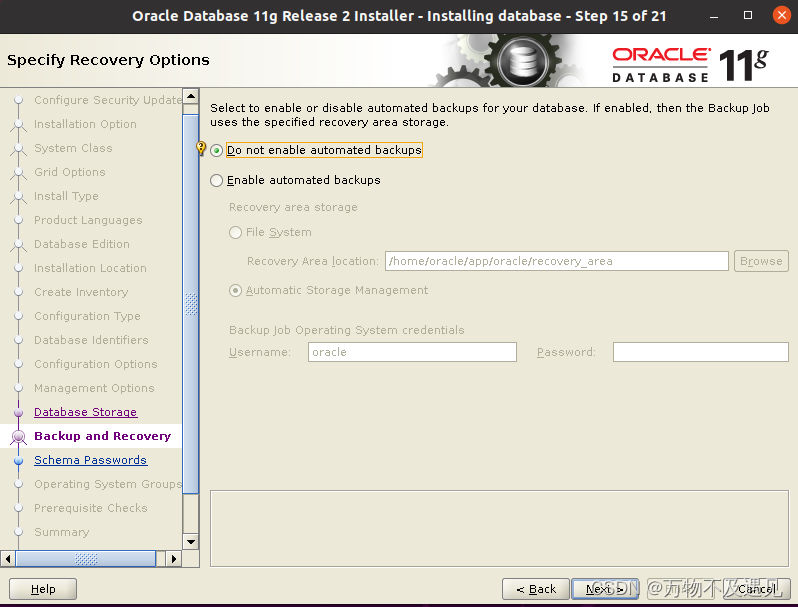Click the Backup and Recovery step marker icon
The image size is (798, 607).
18,437
